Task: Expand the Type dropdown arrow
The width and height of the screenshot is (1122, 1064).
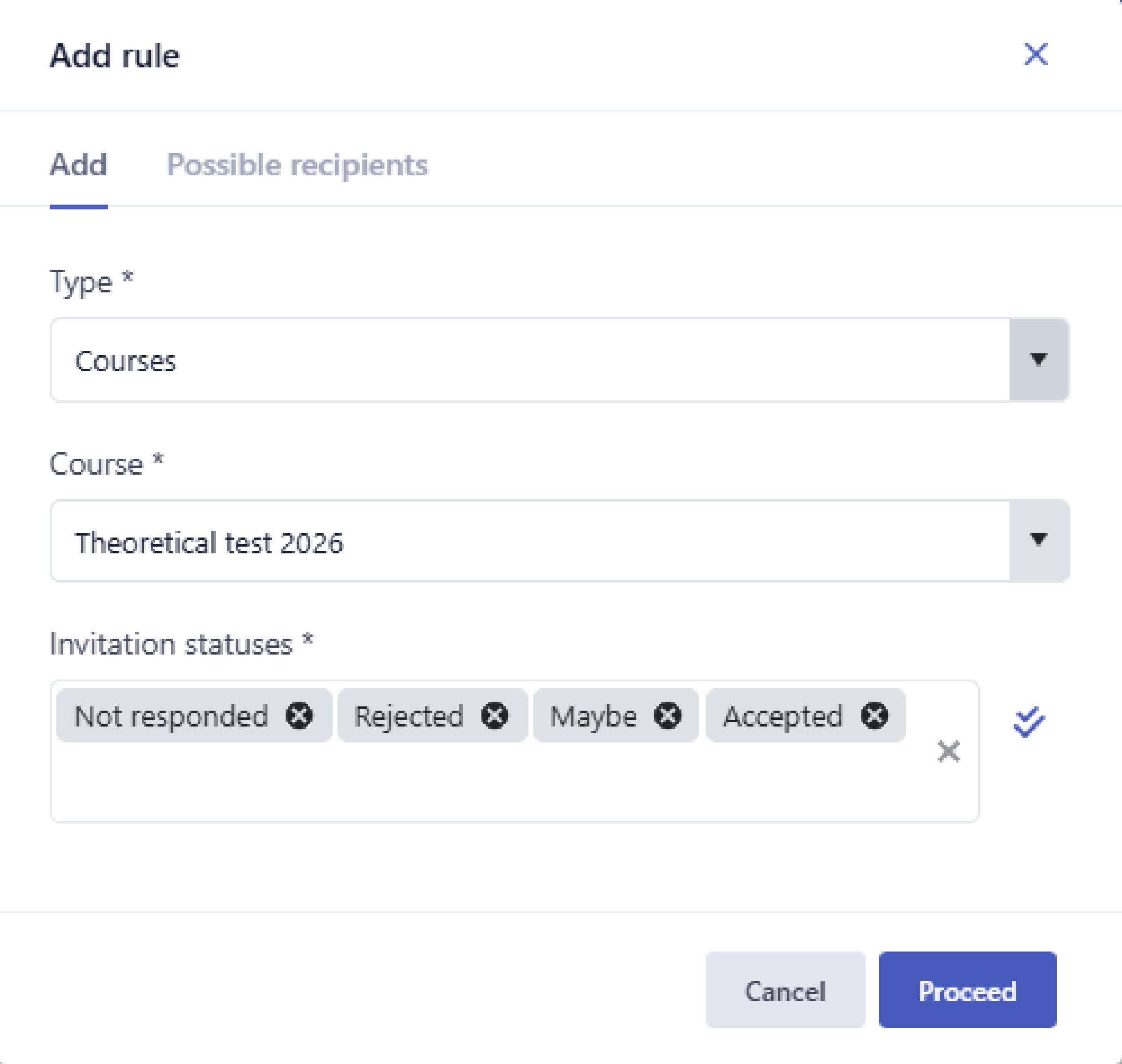Action: [1039, 360]
